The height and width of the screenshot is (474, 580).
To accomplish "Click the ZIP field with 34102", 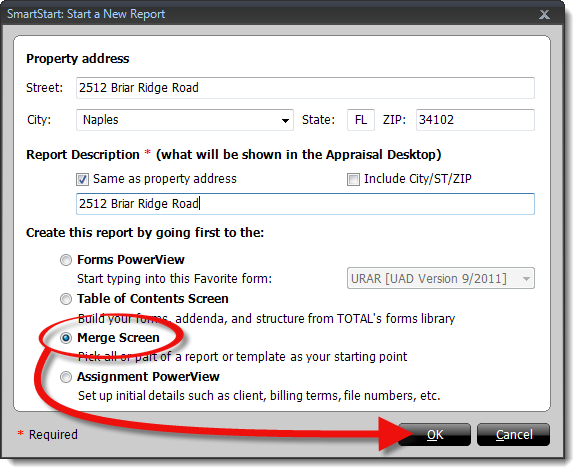I will (x=475, y=120).
